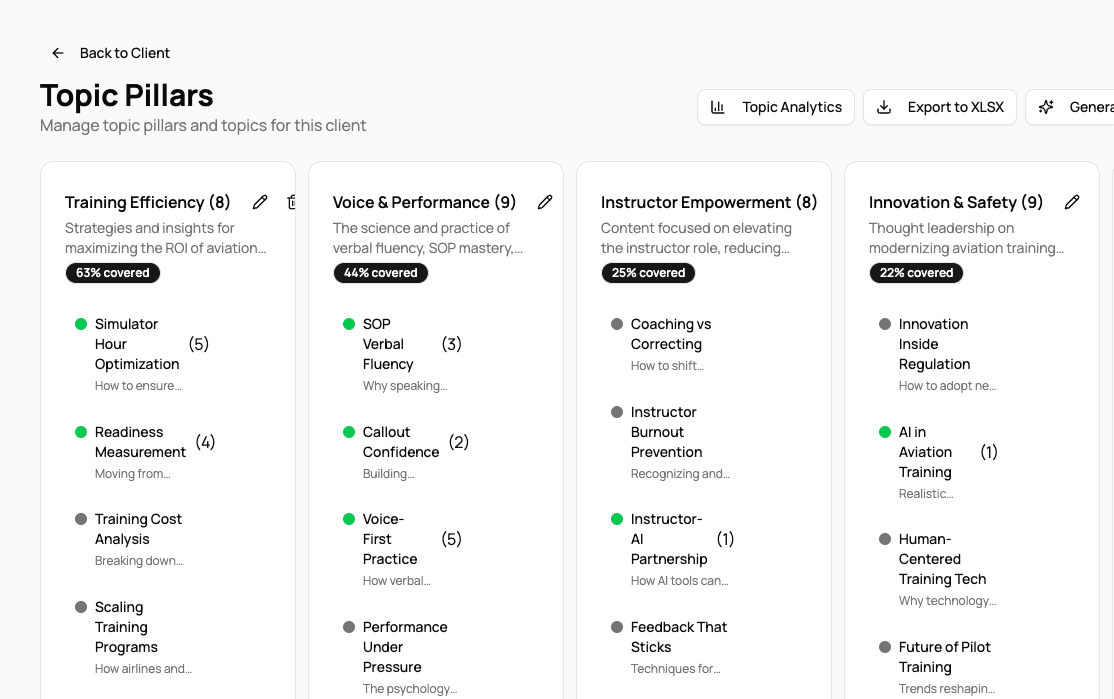Image resolution: width=1114 pixels, height=699 pixels.
Task: Click count (1) beside AI in Aviation Training
Action: (989, 452)
